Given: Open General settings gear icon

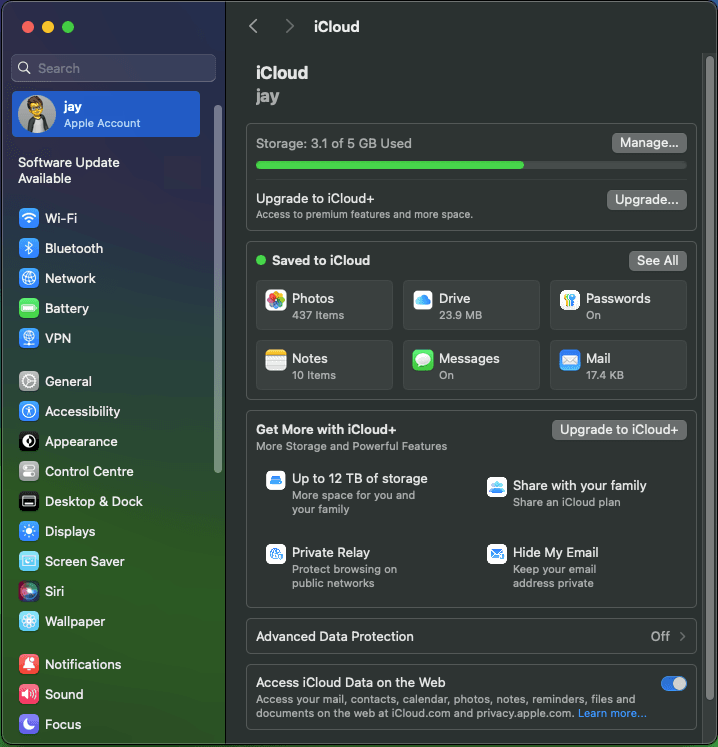Looking at the screenshot, I should (29, 381).
